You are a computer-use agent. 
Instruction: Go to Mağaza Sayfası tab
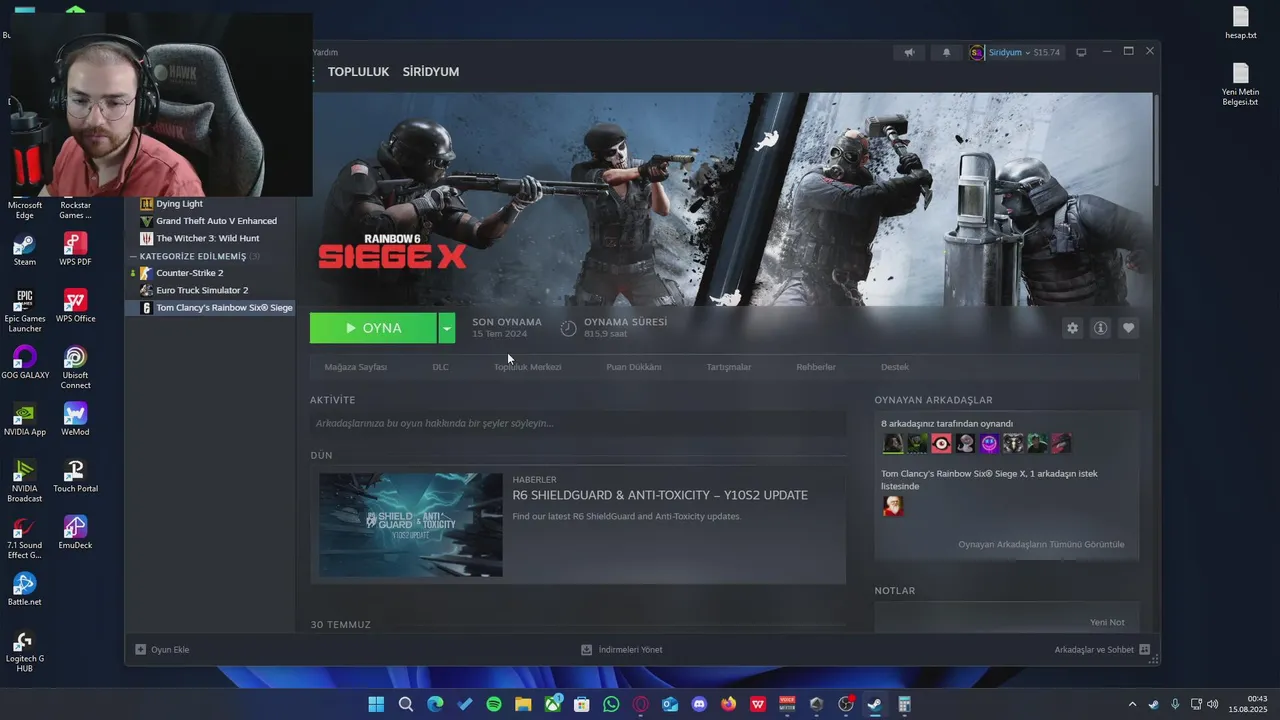355,367
